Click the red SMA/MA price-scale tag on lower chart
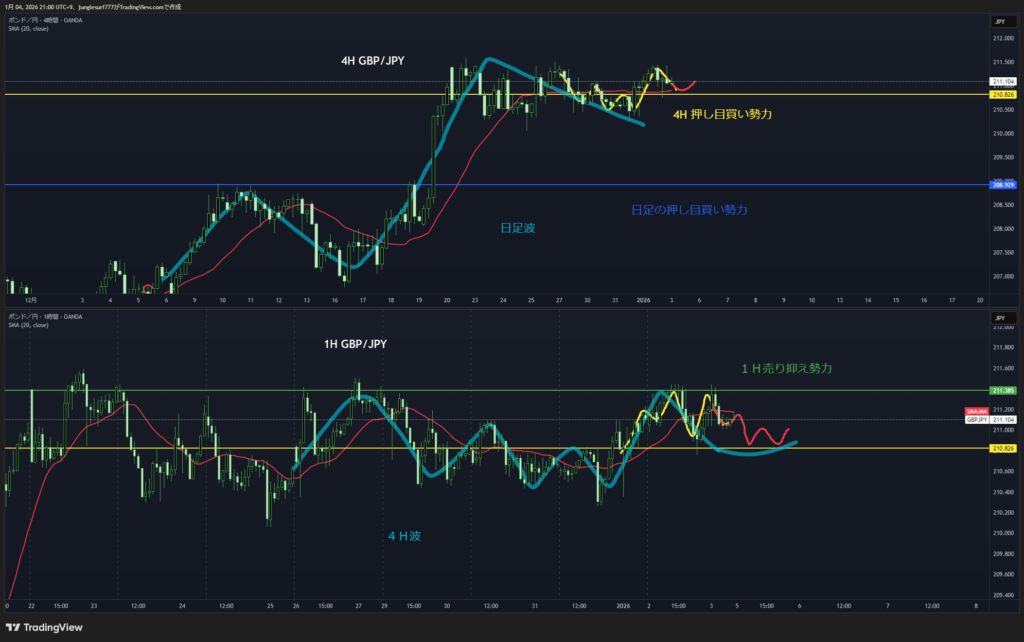 (976, 412)
